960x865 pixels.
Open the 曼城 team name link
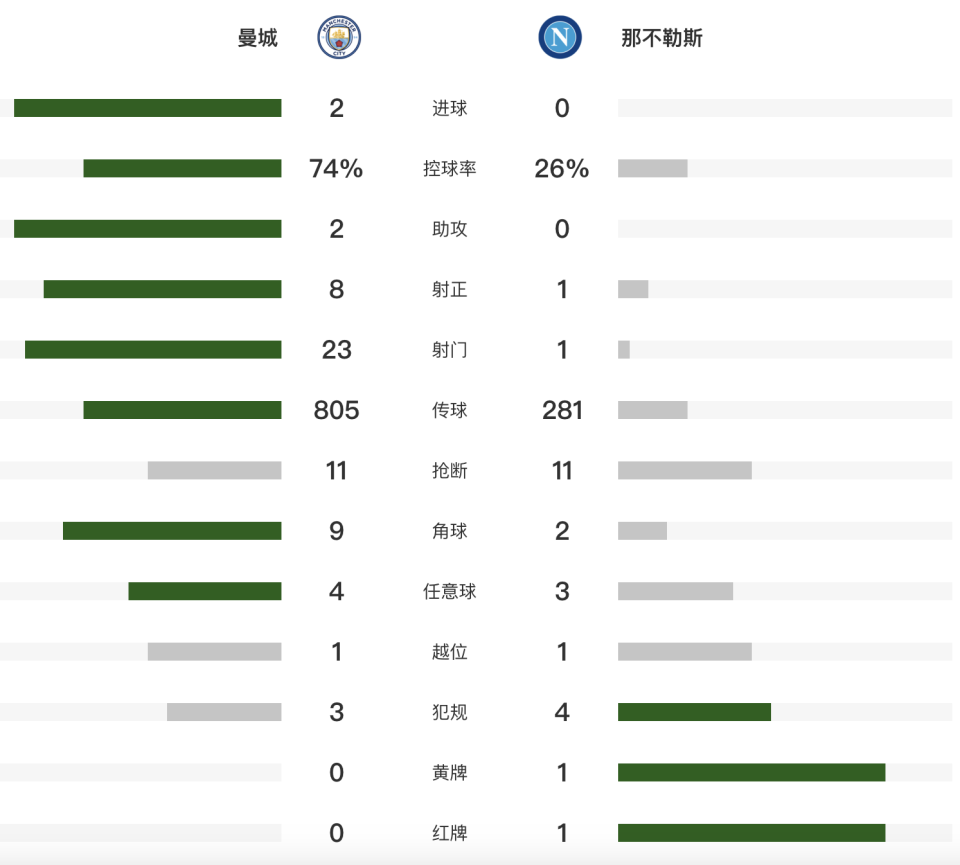point(257,38)
